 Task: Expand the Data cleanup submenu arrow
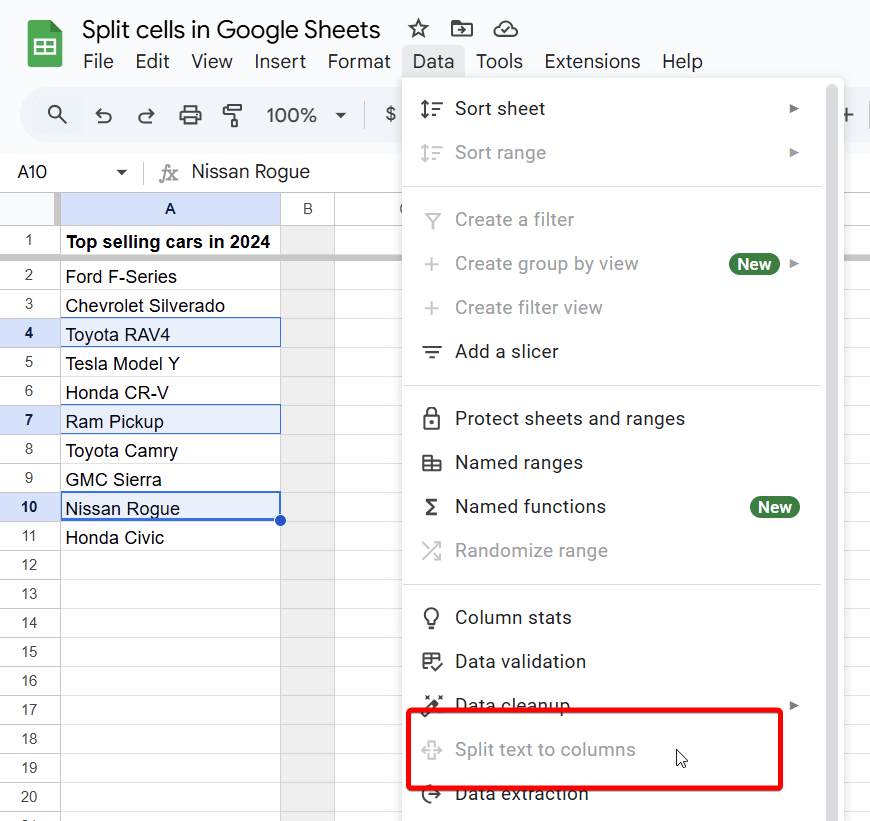pyautogui.click(x=794, y=706)
